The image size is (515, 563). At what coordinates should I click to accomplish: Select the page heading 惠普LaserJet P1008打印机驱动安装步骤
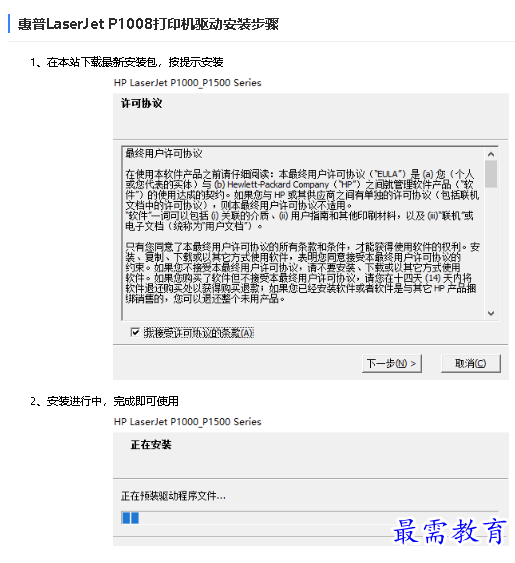(x=148, y=24)
